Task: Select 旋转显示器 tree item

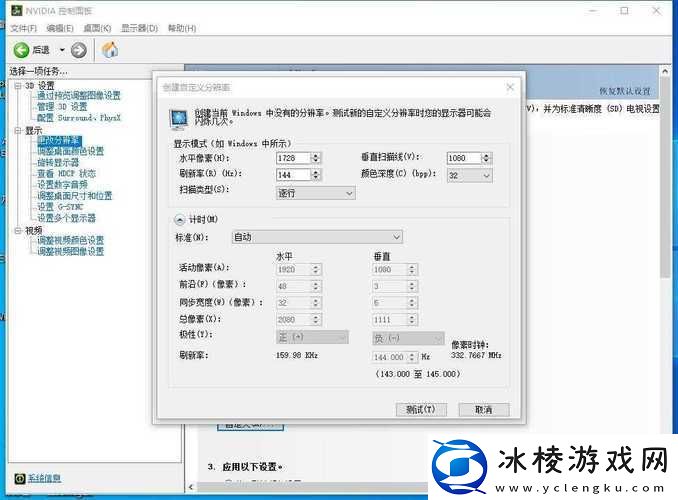Action: (x=58, y=163)
